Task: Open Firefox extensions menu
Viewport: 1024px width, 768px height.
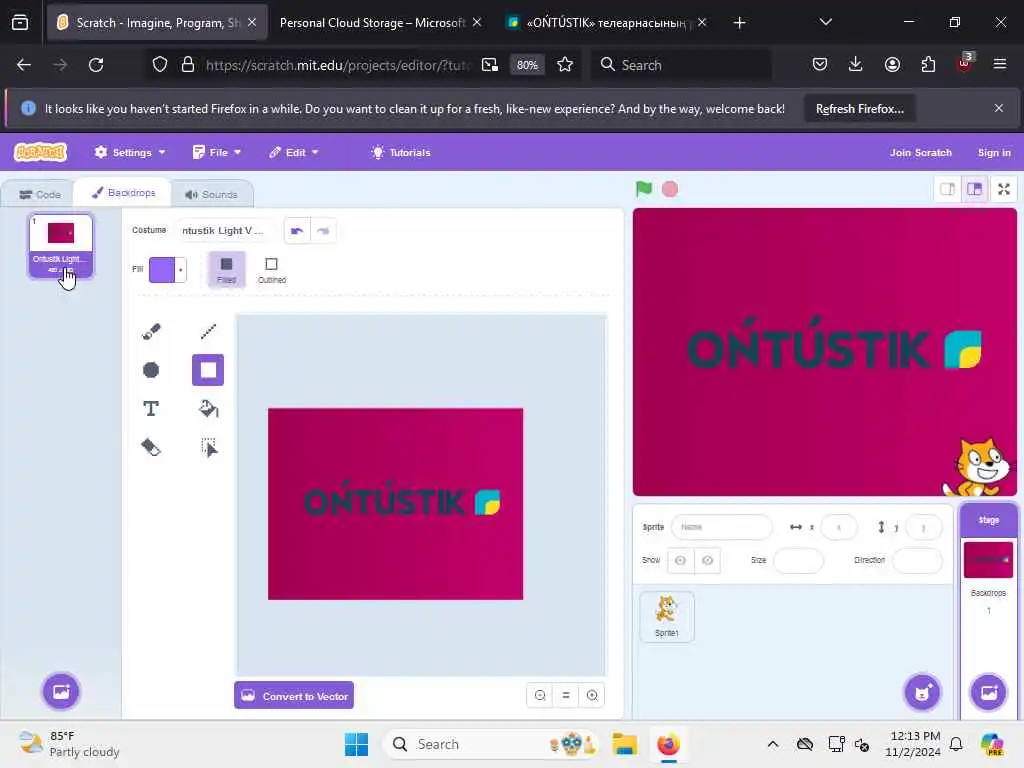Action: click(928, 65)
